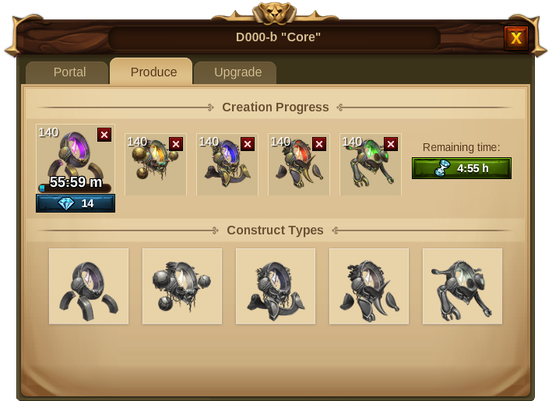The width and height of the screenshot is (552, 401).
Task: Remove the red construct from queue
Action: pos(319,144)
